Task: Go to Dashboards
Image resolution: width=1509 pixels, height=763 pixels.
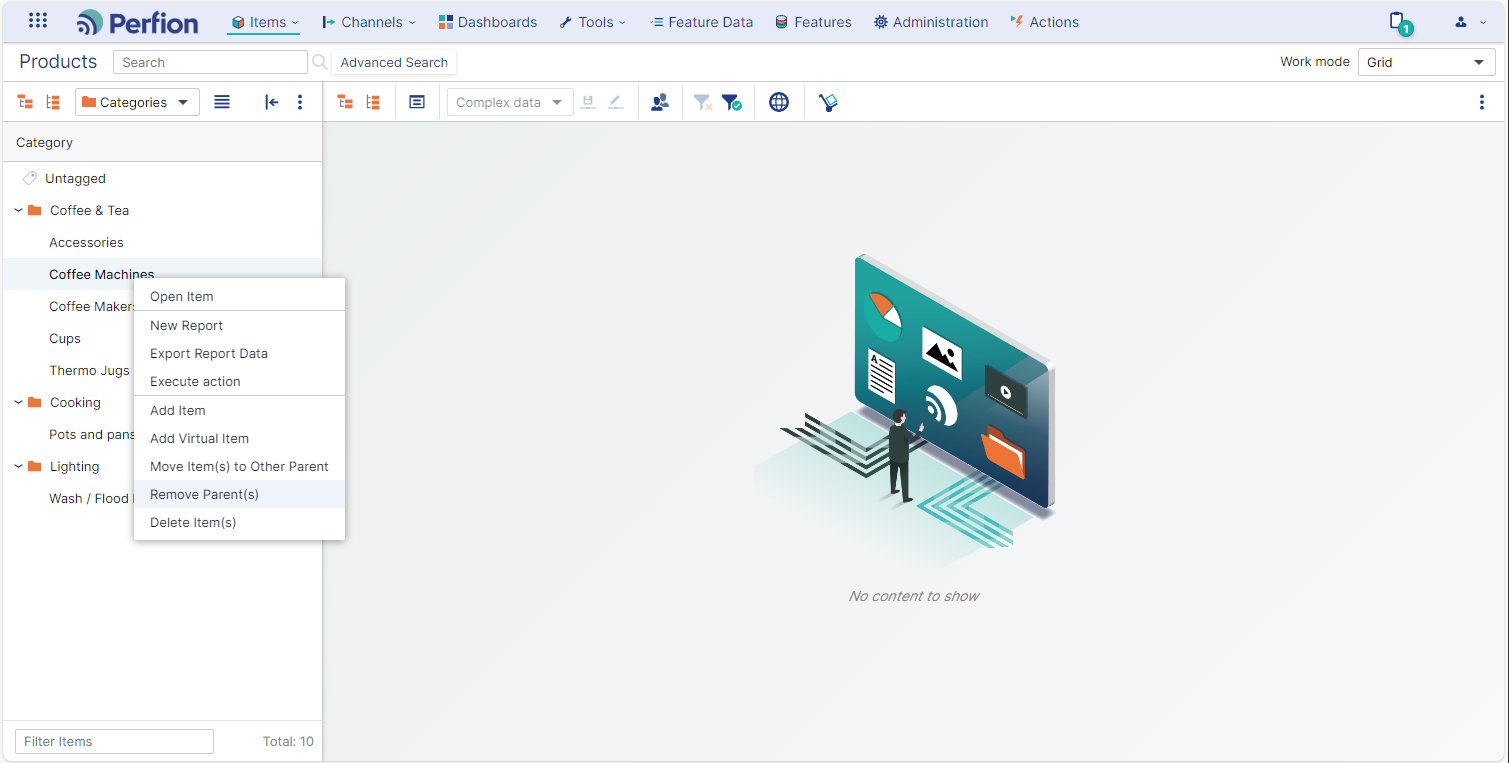Action: 488,22
